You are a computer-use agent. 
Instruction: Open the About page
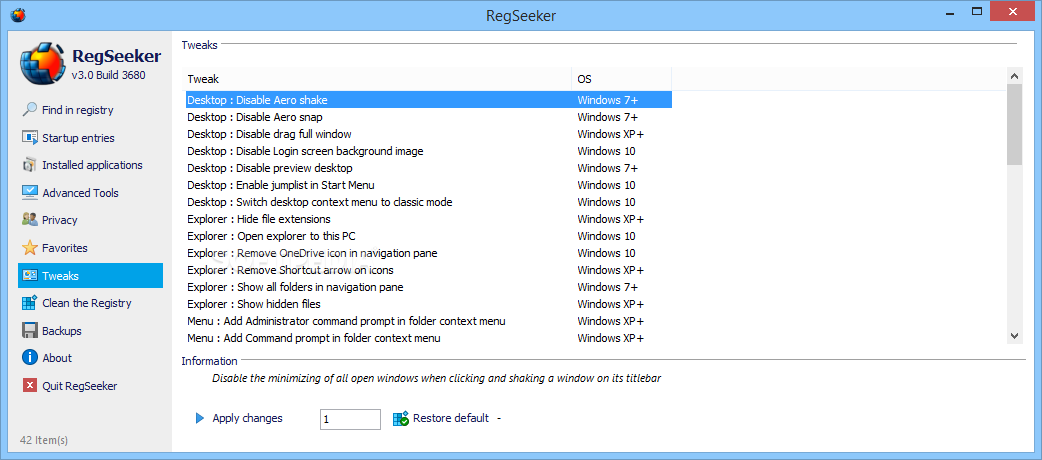click(57, 358)
